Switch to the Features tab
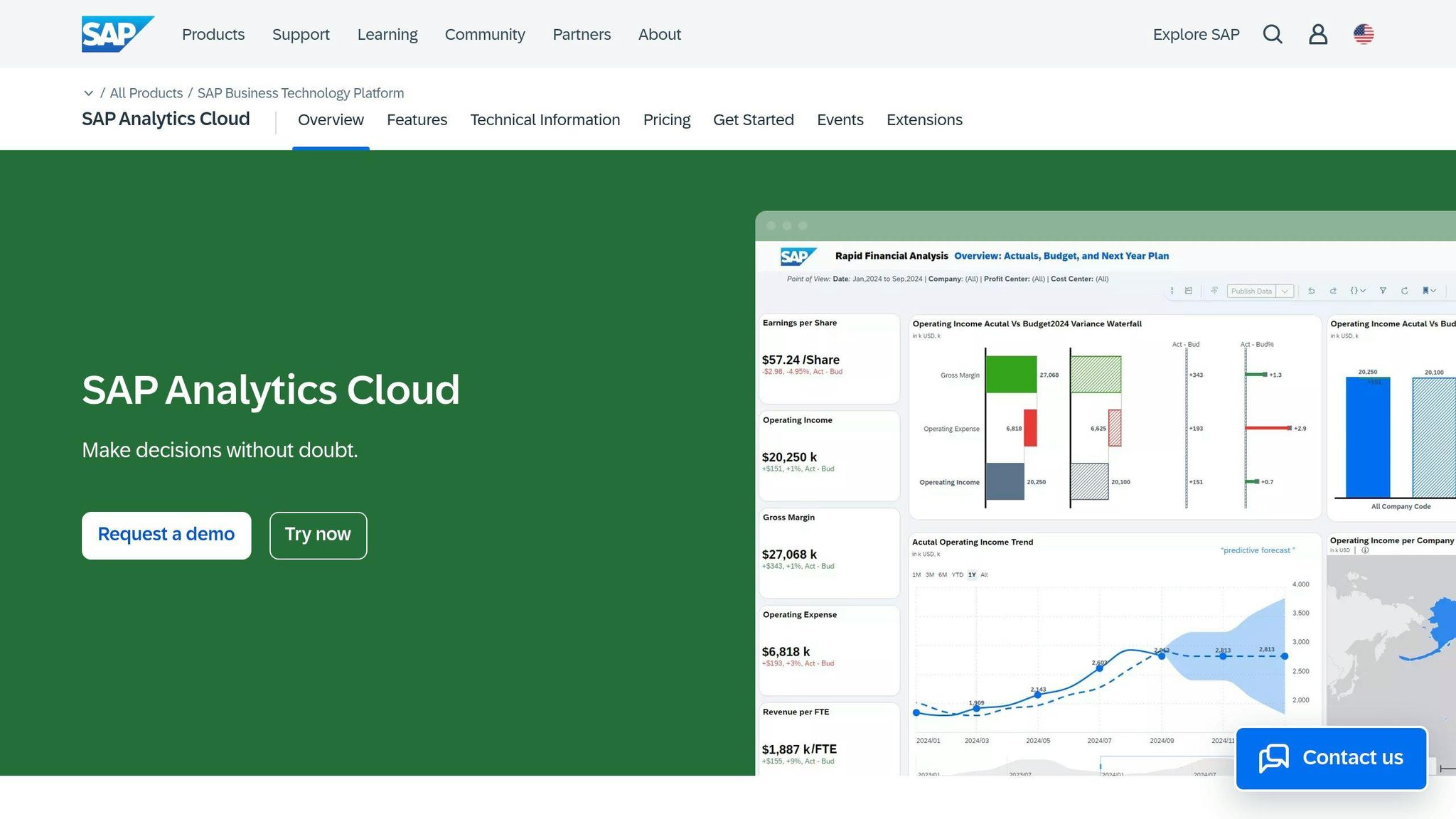Viewport: 1456px width, 819px height. 417,120
